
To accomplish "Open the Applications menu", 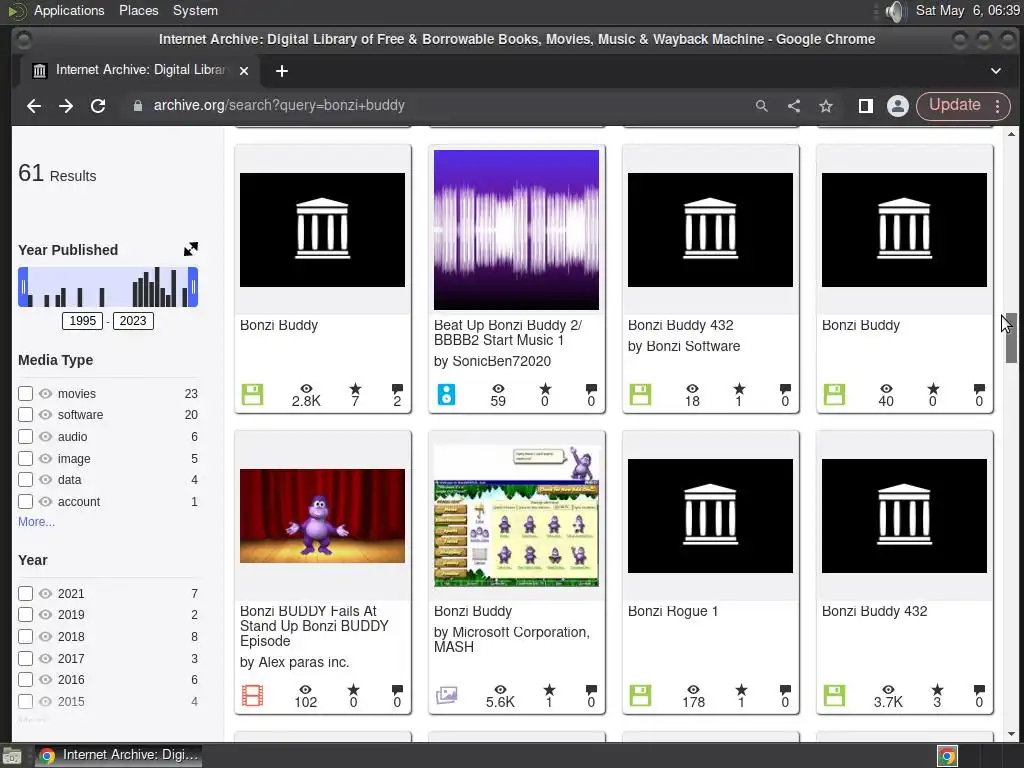I will pos(69,10).
